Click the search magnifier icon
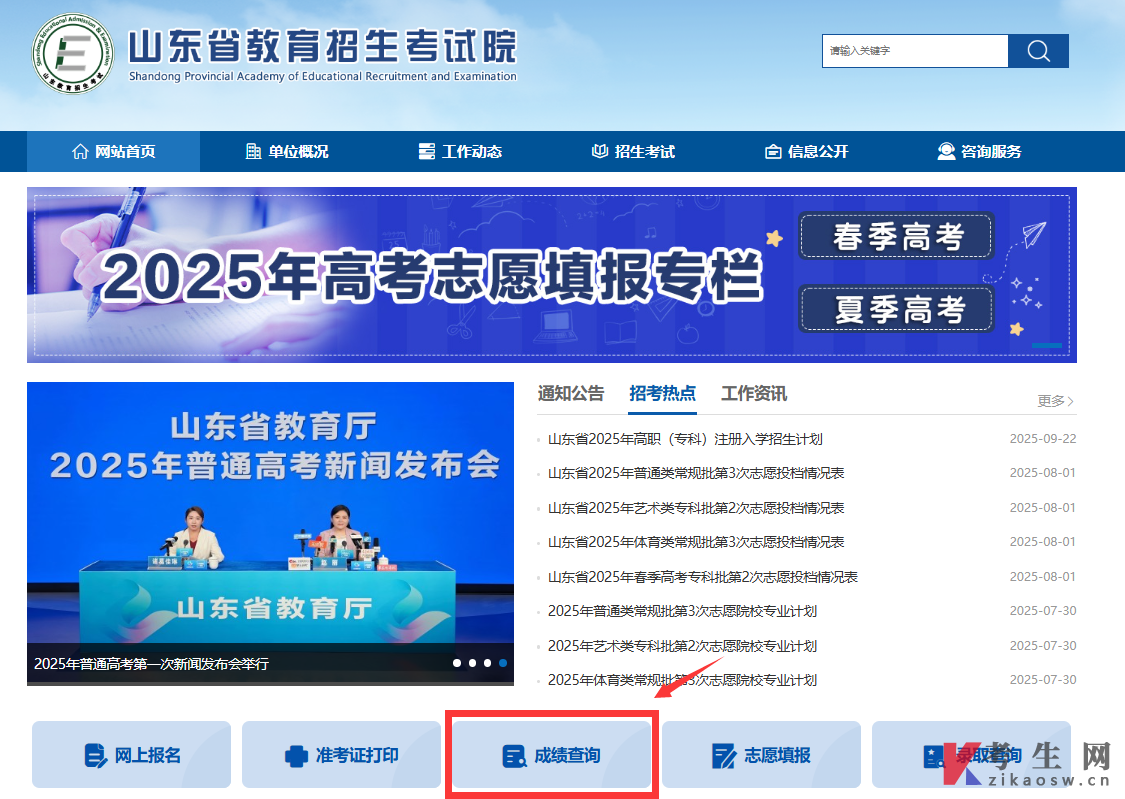 tap(1038, 50)
